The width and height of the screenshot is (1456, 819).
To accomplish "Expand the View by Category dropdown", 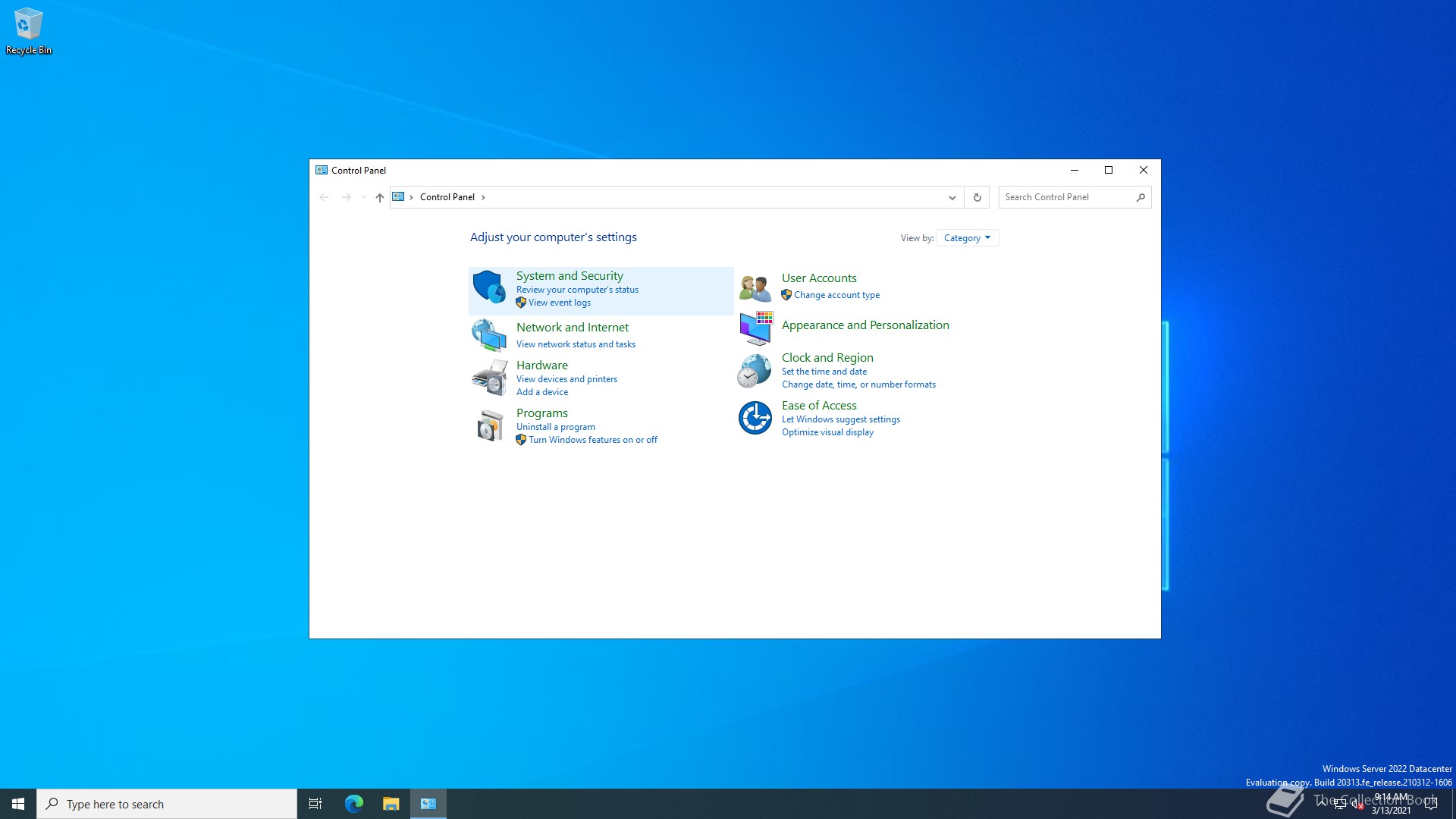I will coord(967,238).
